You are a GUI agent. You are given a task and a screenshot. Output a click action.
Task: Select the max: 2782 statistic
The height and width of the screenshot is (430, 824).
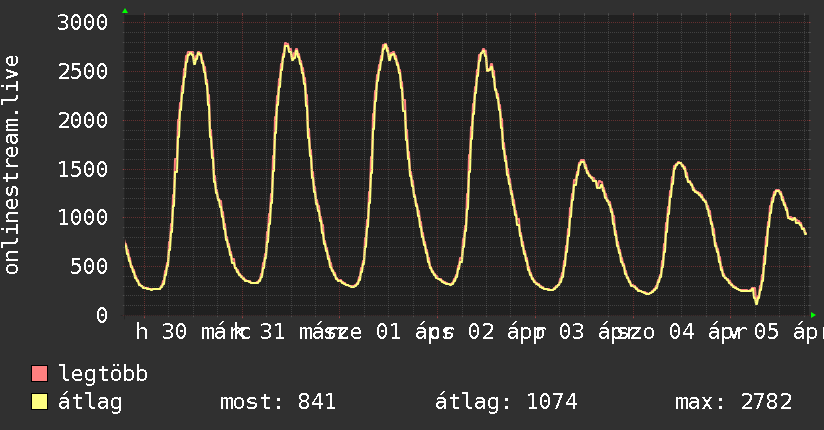(x=734, y=402)
